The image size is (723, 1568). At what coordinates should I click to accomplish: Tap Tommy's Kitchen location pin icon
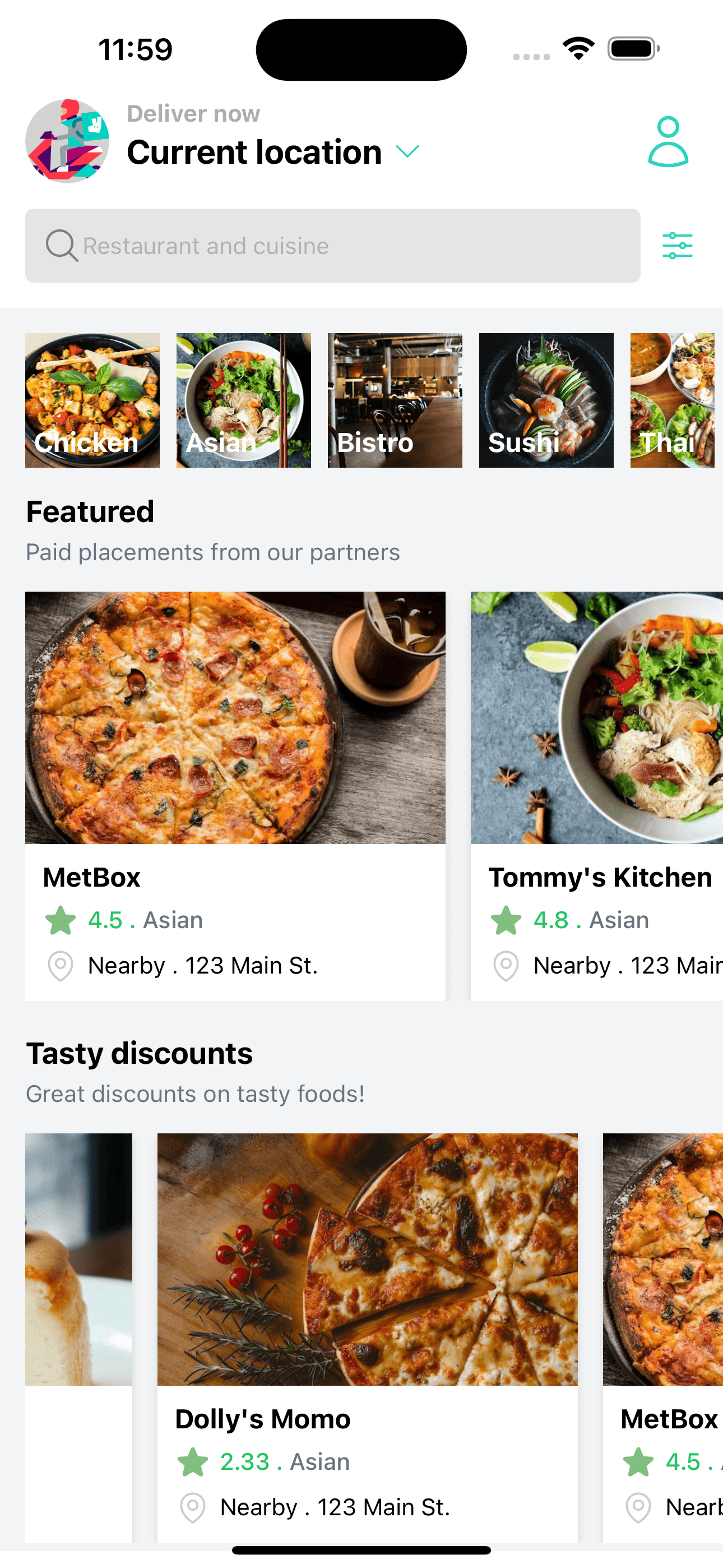(505, 965)
